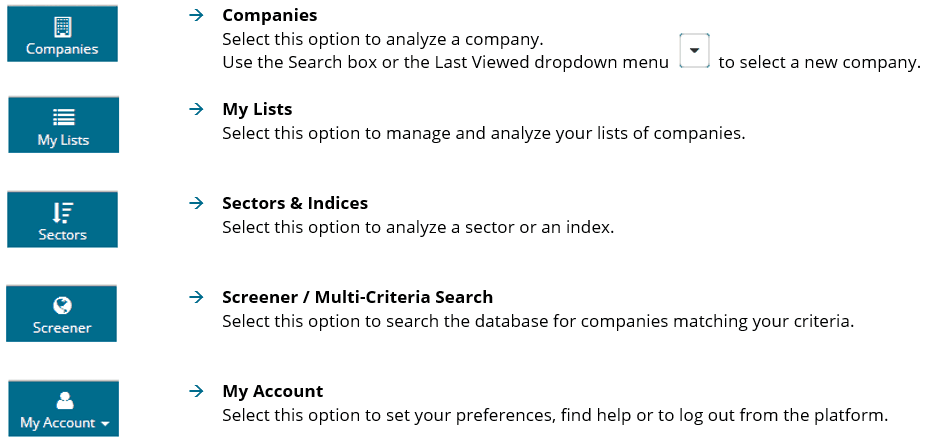Click the Companies building icon

click(x=62, y=26)
